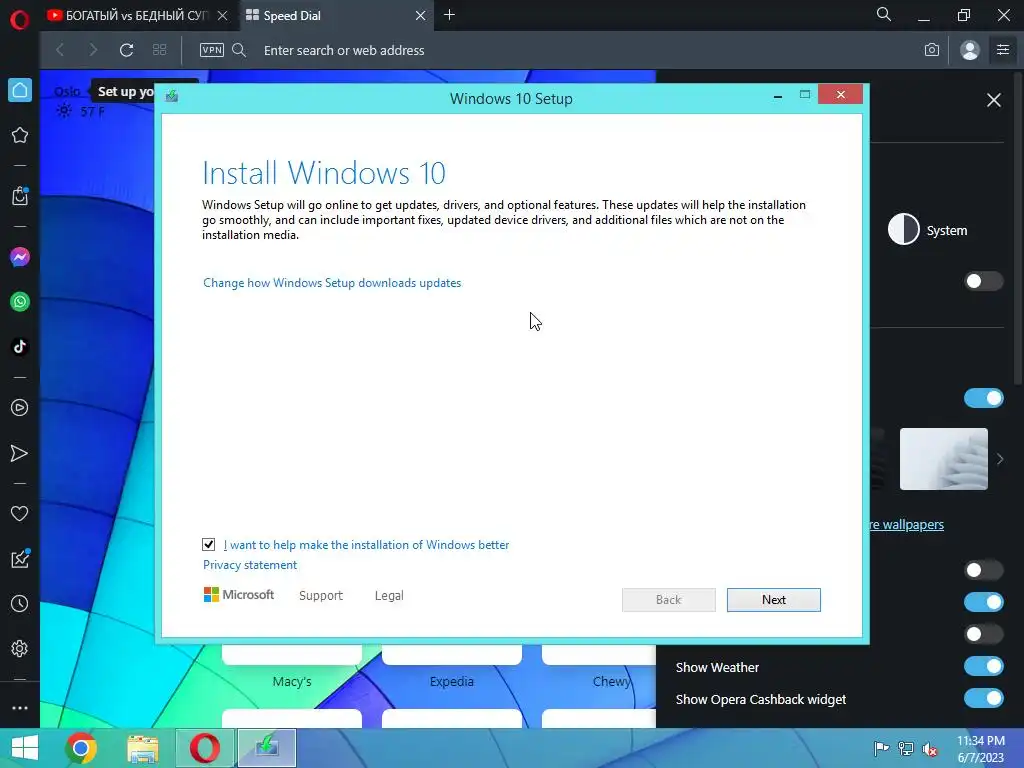Launch Google Chrome from taskbar
Screen dimensions: 1024x768
[81, 748]
